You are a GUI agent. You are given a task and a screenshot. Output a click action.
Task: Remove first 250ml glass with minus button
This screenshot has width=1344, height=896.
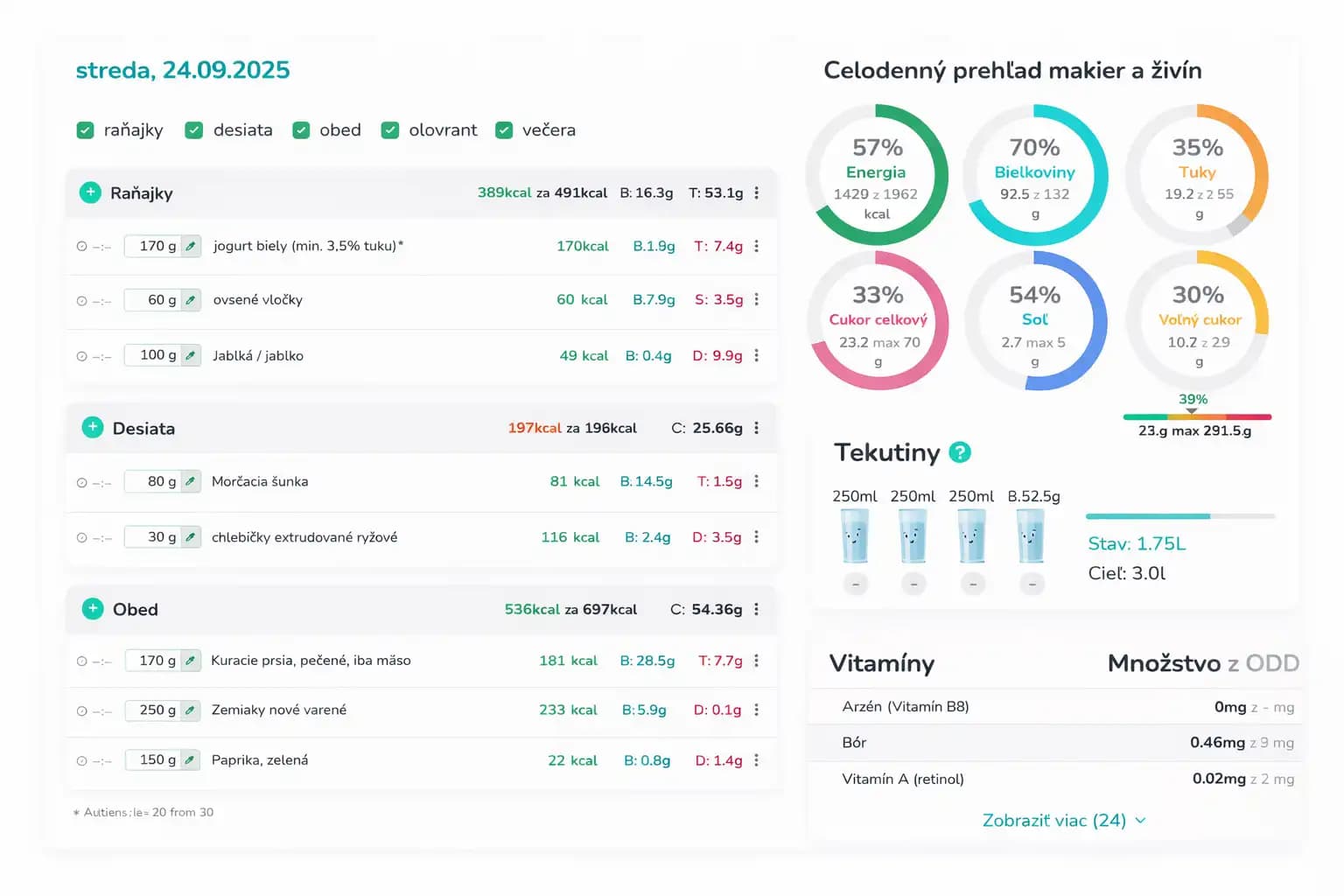(855, 584)
